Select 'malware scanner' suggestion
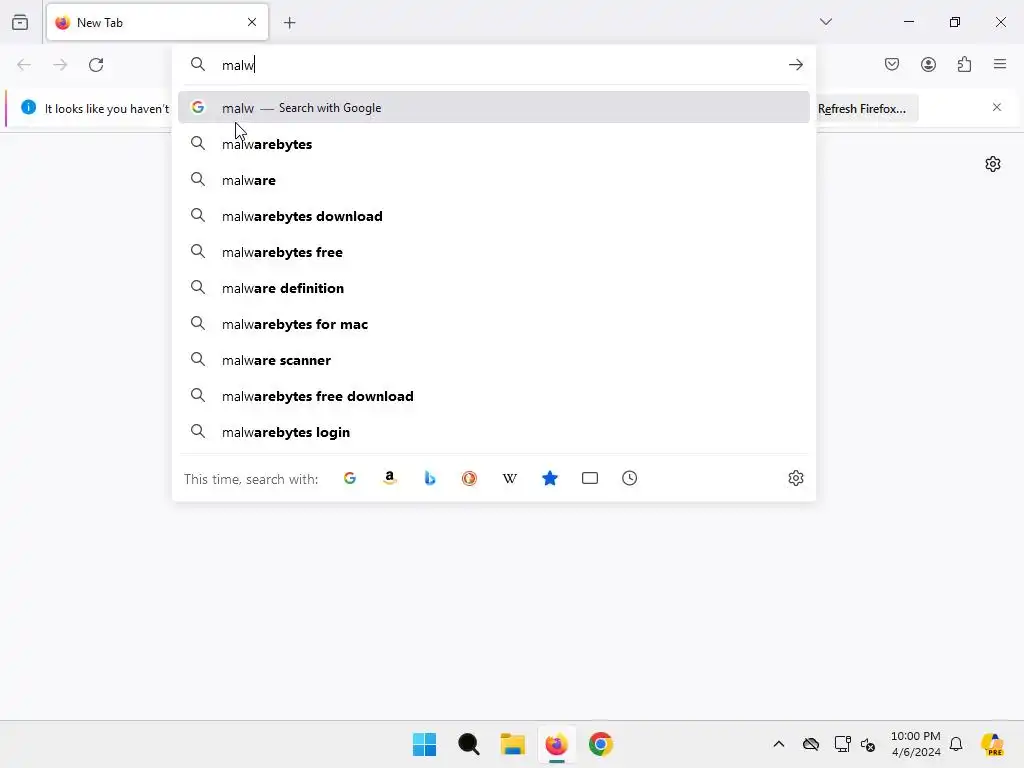 tap(494, 360)
